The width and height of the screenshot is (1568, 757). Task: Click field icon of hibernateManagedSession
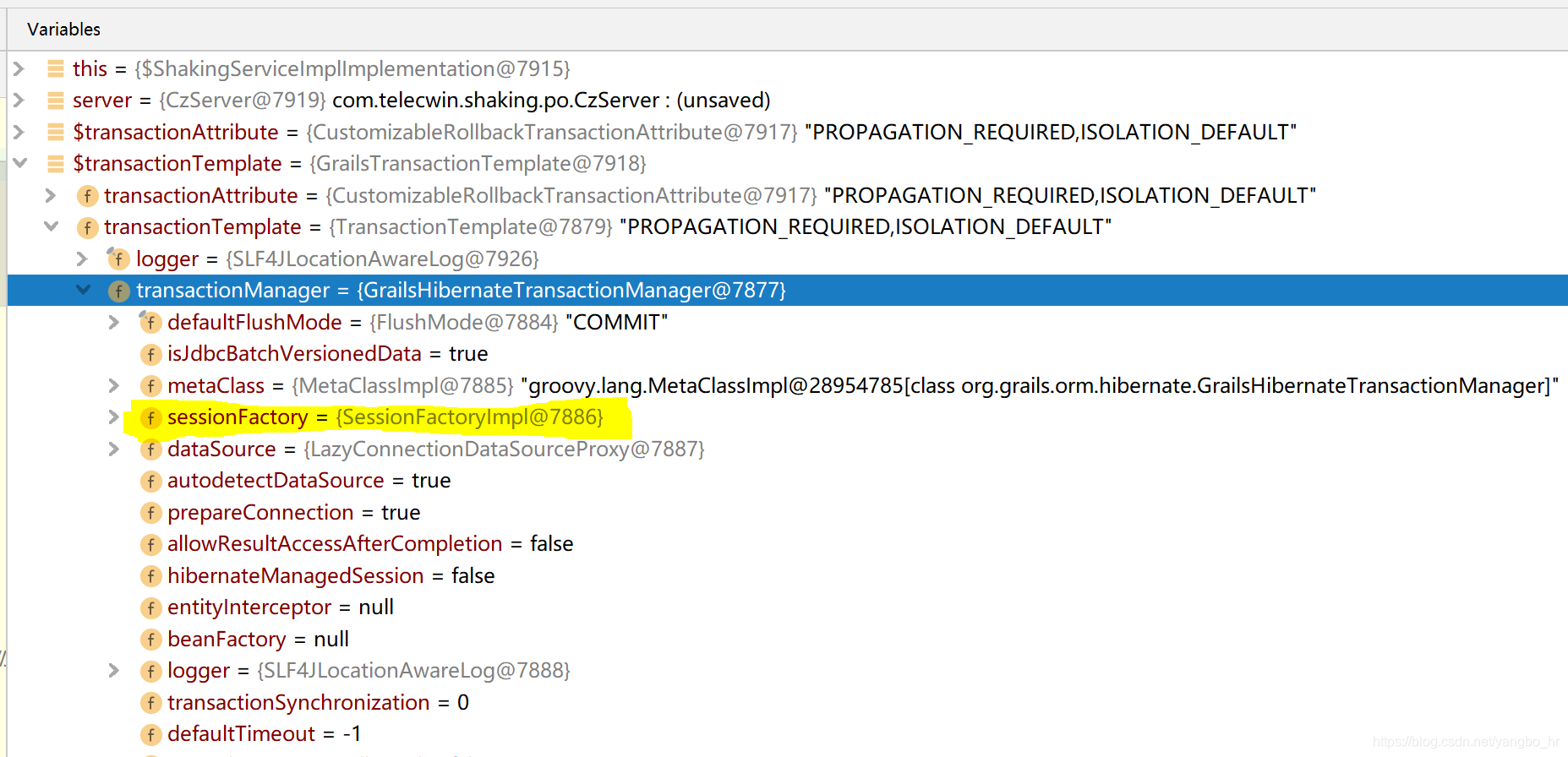(150, 576)
